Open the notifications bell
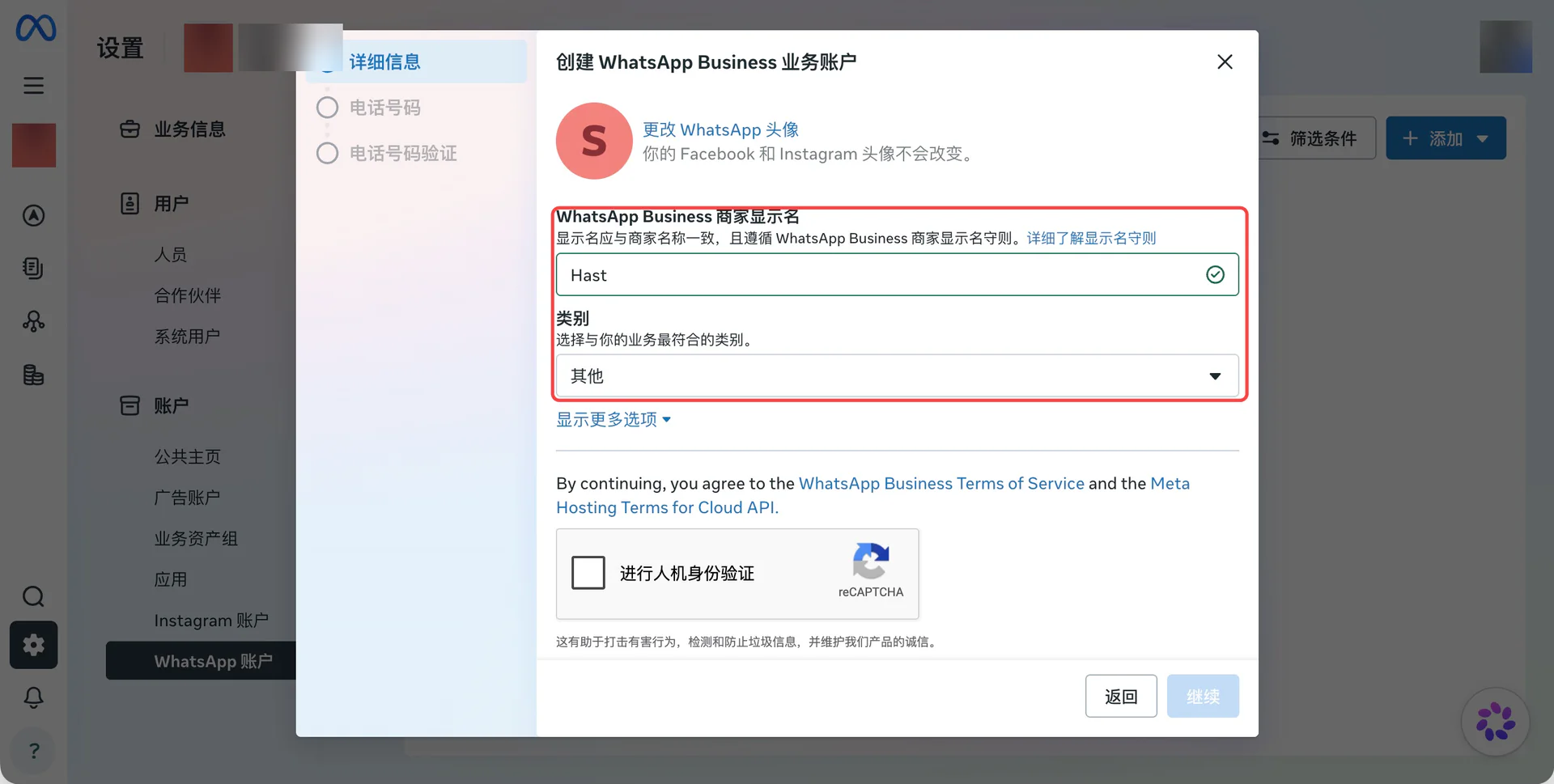The image size is (1554, 784). [x=33, y=697]
